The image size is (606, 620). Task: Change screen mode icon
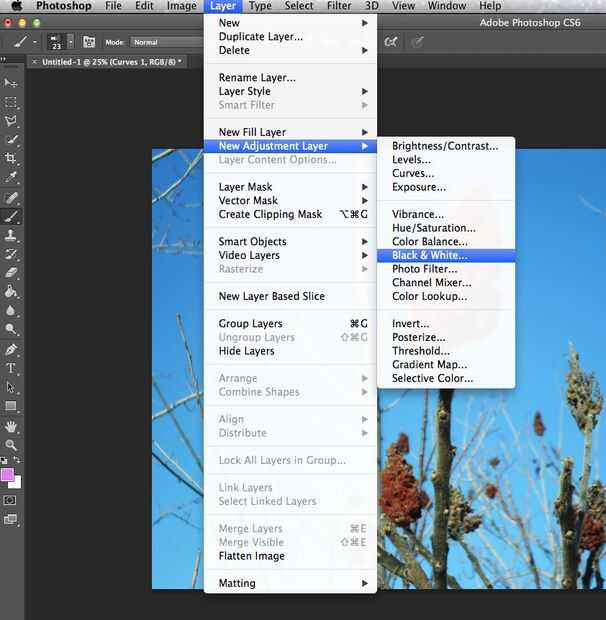[x=10, y=519]
